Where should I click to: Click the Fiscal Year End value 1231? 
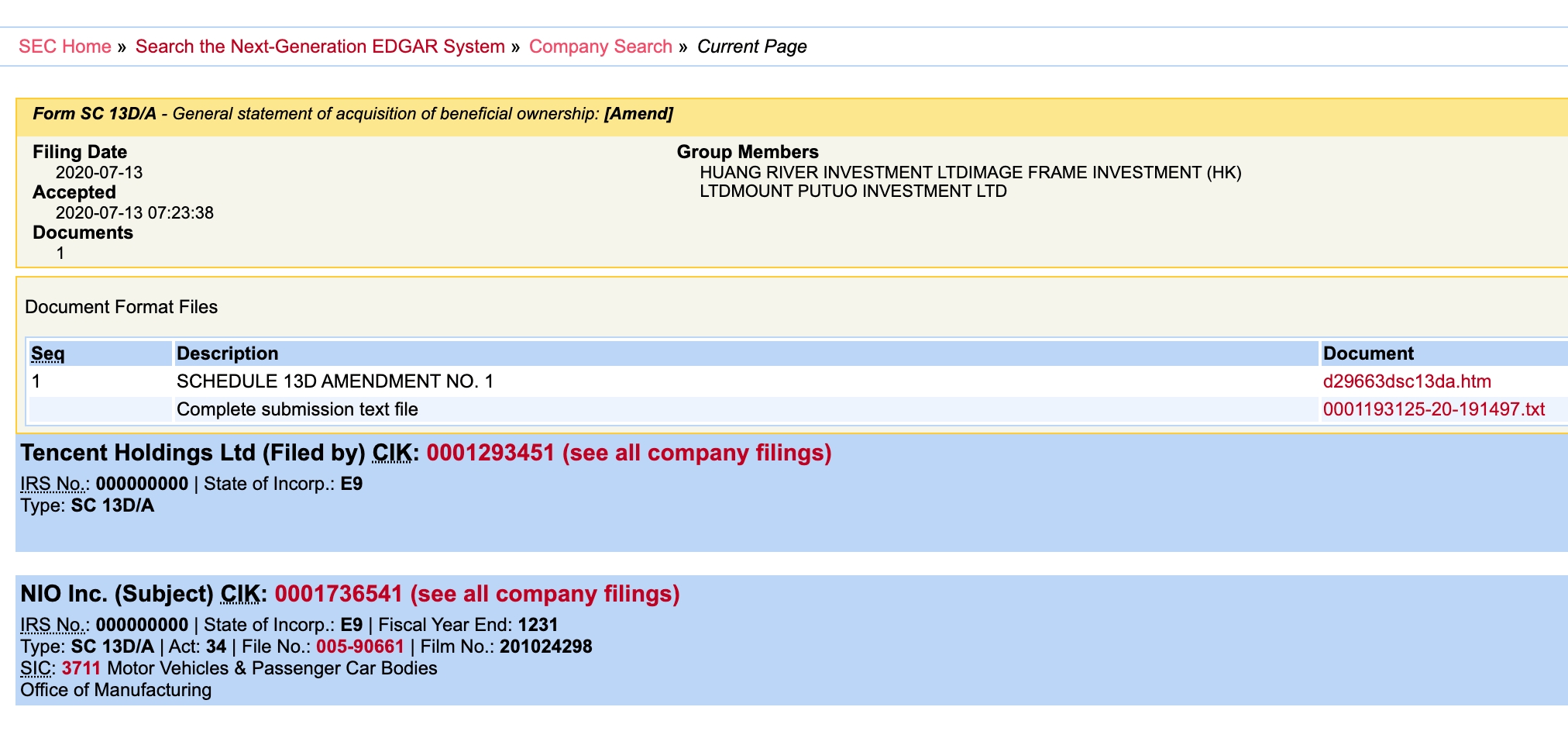click(x=538, y=625)
